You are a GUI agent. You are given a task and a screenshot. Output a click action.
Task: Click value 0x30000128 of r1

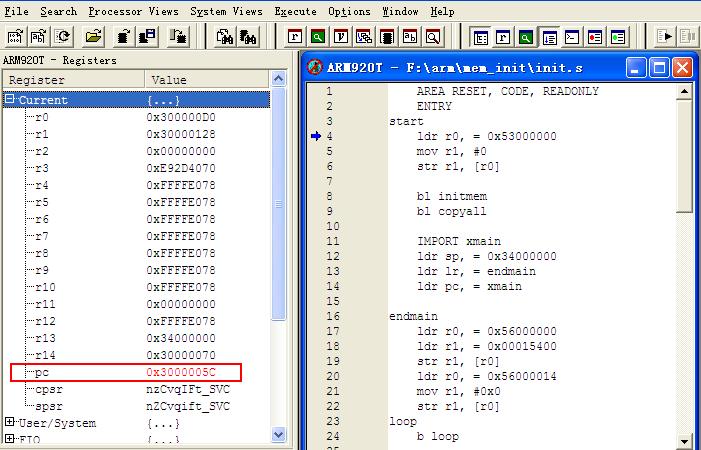click(x=181, y=134)
